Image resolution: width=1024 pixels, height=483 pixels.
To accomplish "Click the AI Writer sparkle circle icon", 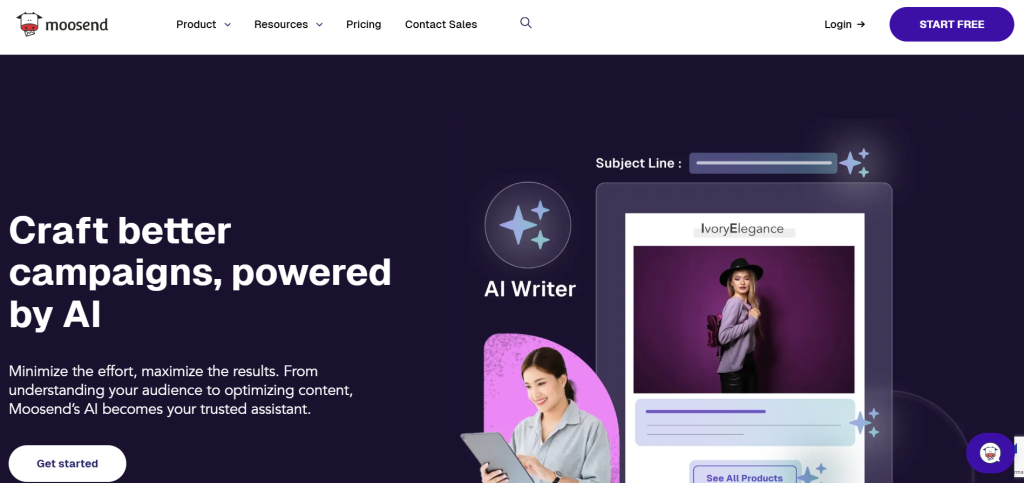I will [528, 225].
